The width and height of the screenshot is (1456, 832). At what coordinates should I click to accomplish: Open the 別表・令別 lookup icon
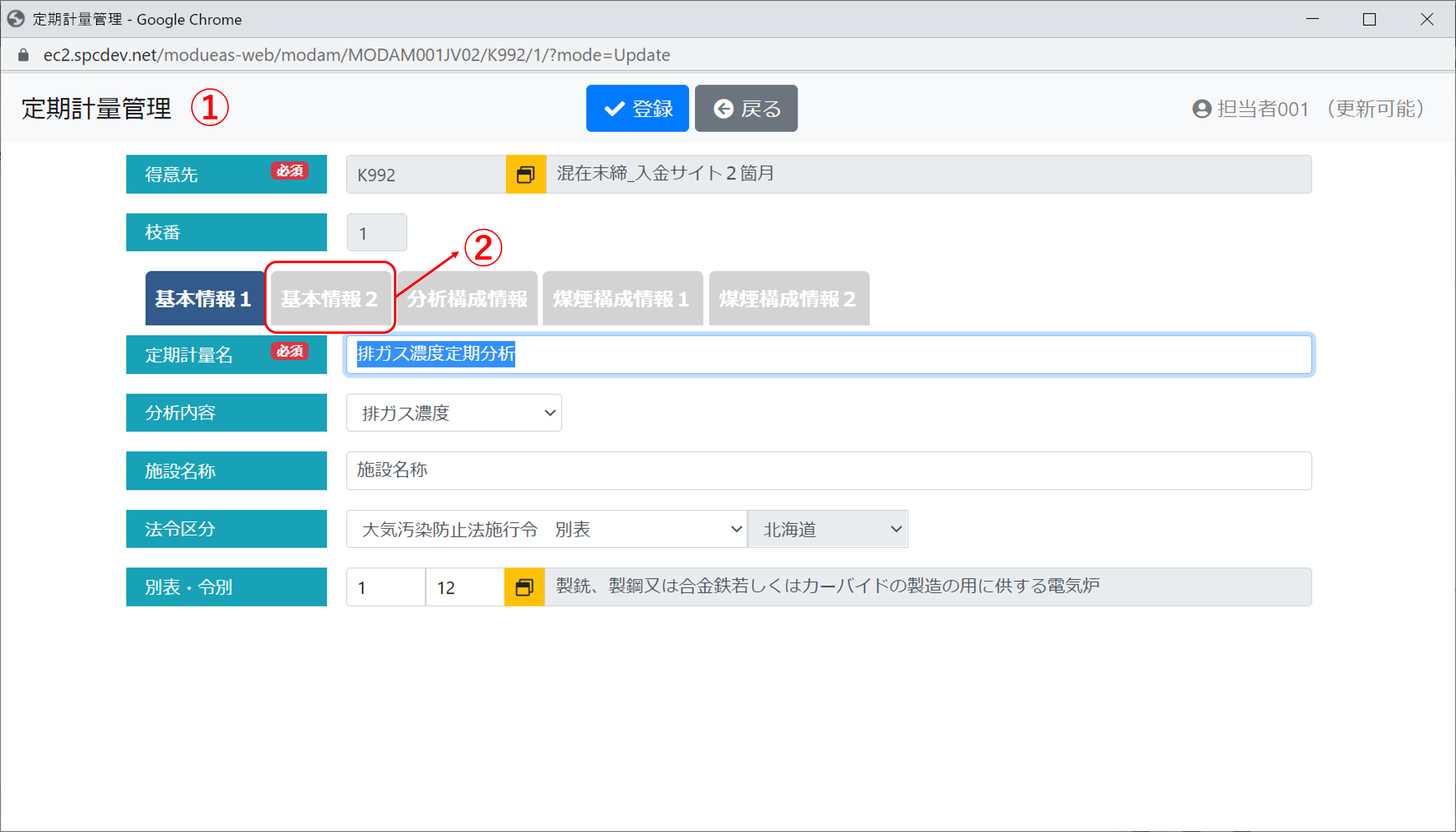[x=525, y=587]
